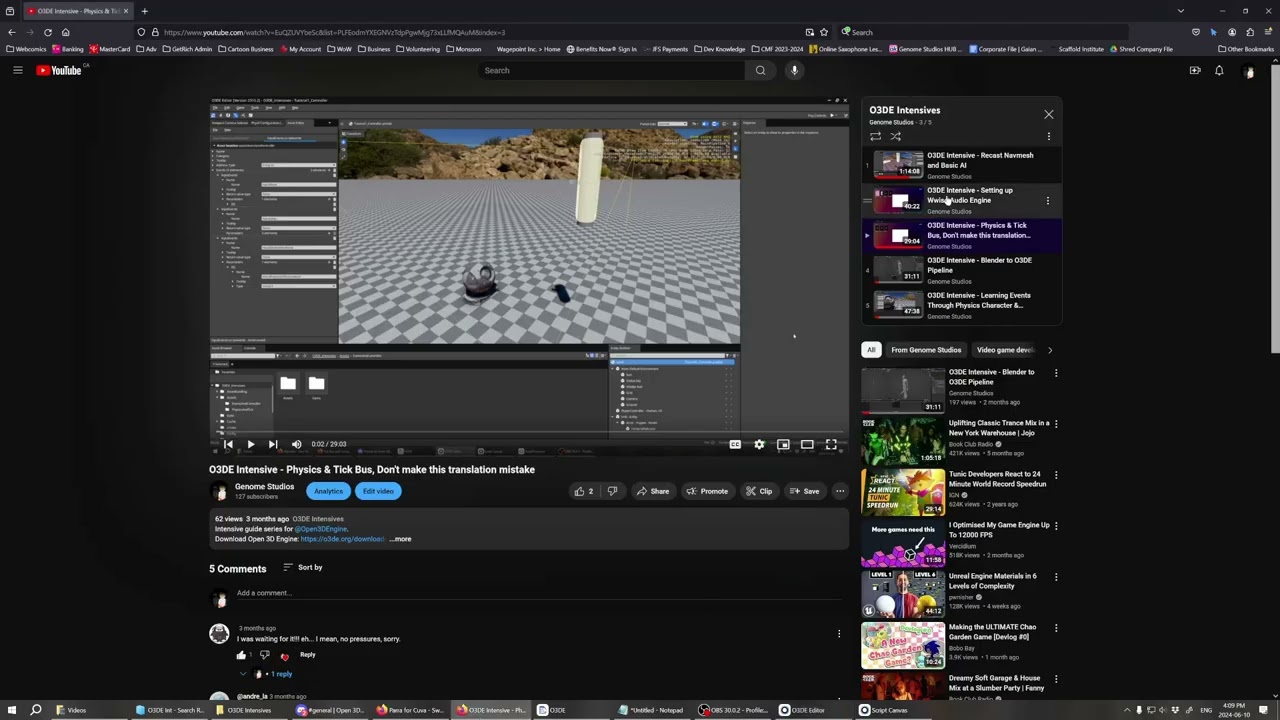
Task: Select the Video game development chip
Action: coord(1005,350)
